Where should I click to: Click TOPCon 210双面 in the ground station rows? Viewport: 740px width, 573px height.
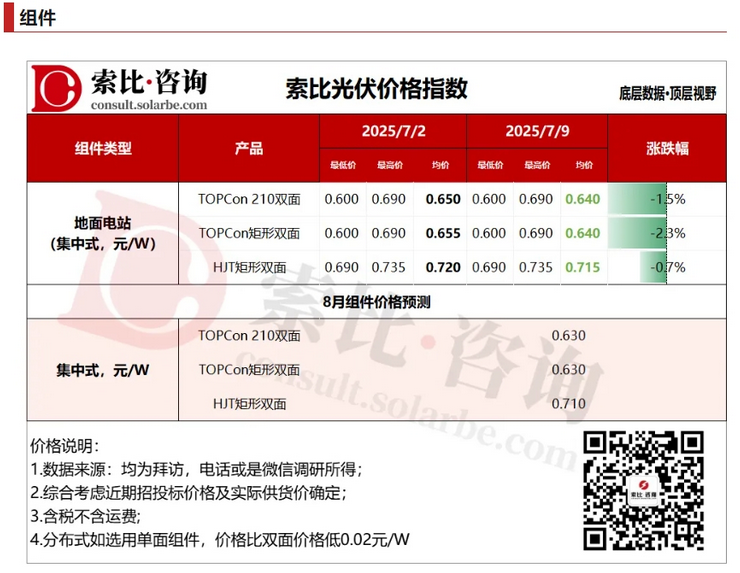click(249, 199)
